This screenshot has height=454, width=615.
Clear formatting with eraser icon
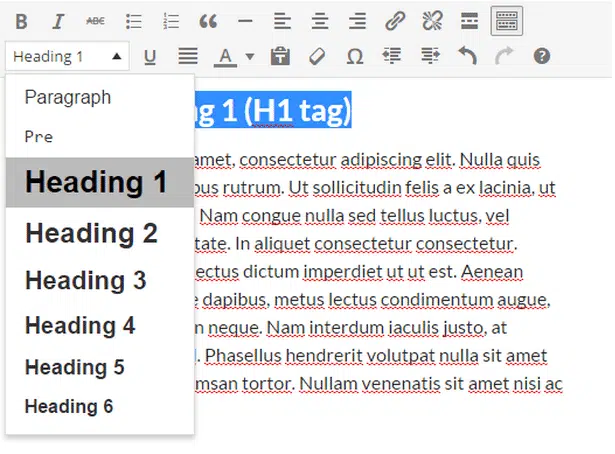(317, 56)
